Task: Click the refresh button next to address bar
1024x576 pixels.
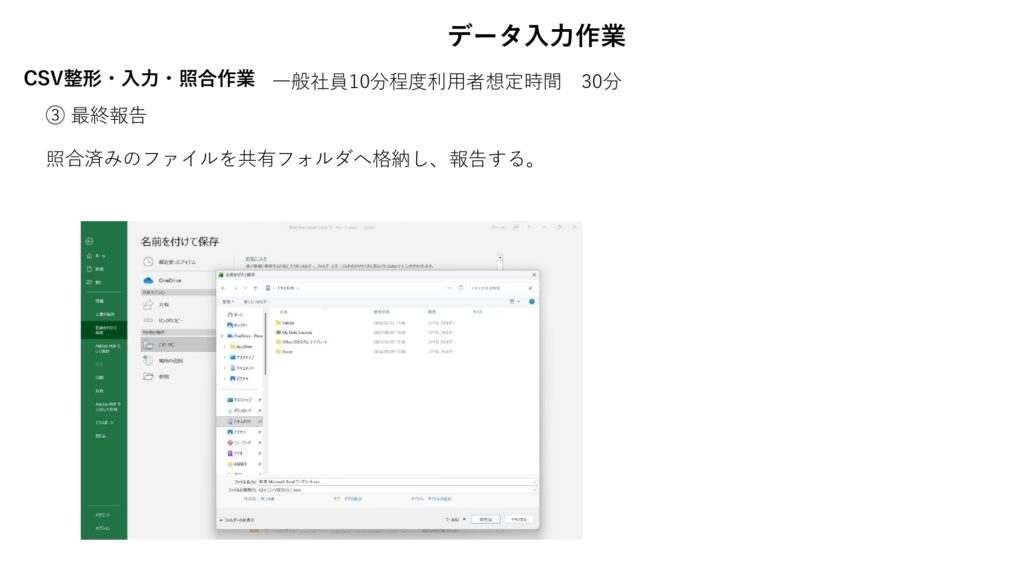Action: pyautogui.click(x=460, y=288)
